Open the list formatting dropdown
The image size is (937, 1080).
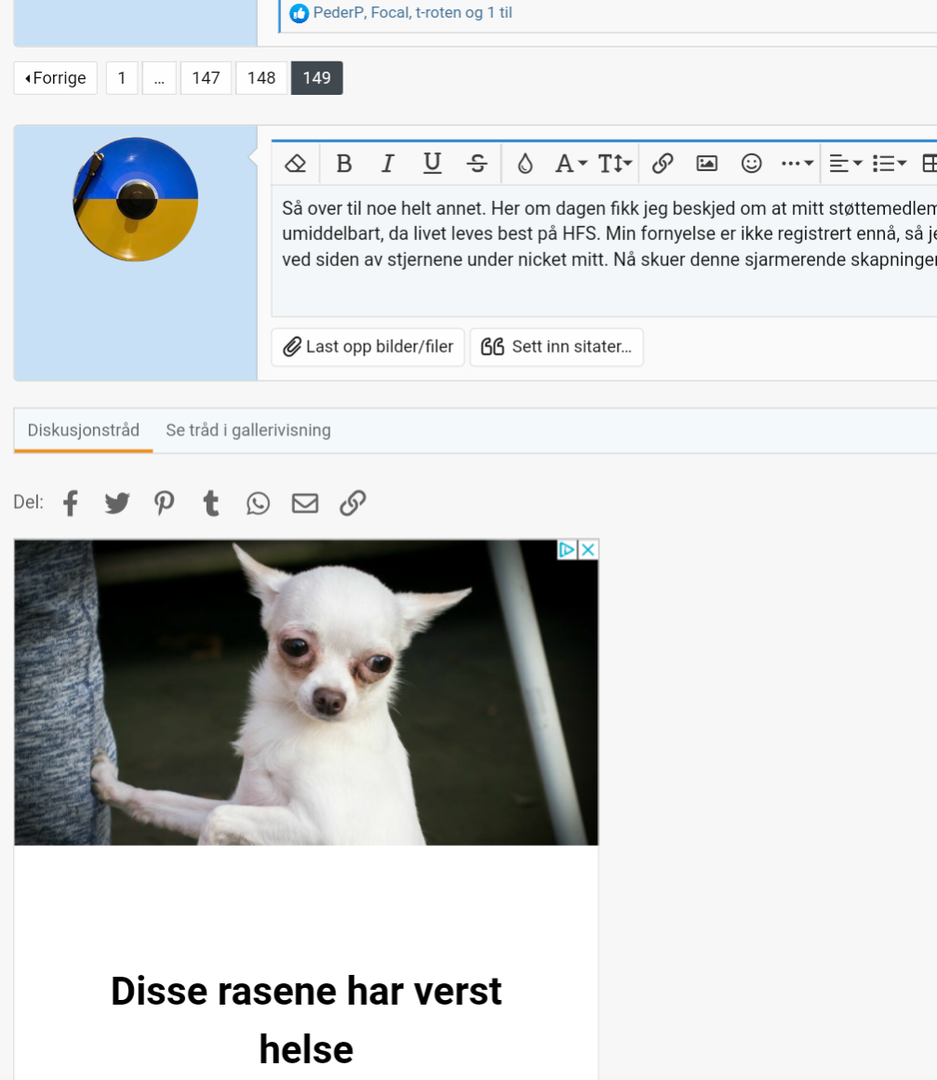coord(889,163)
